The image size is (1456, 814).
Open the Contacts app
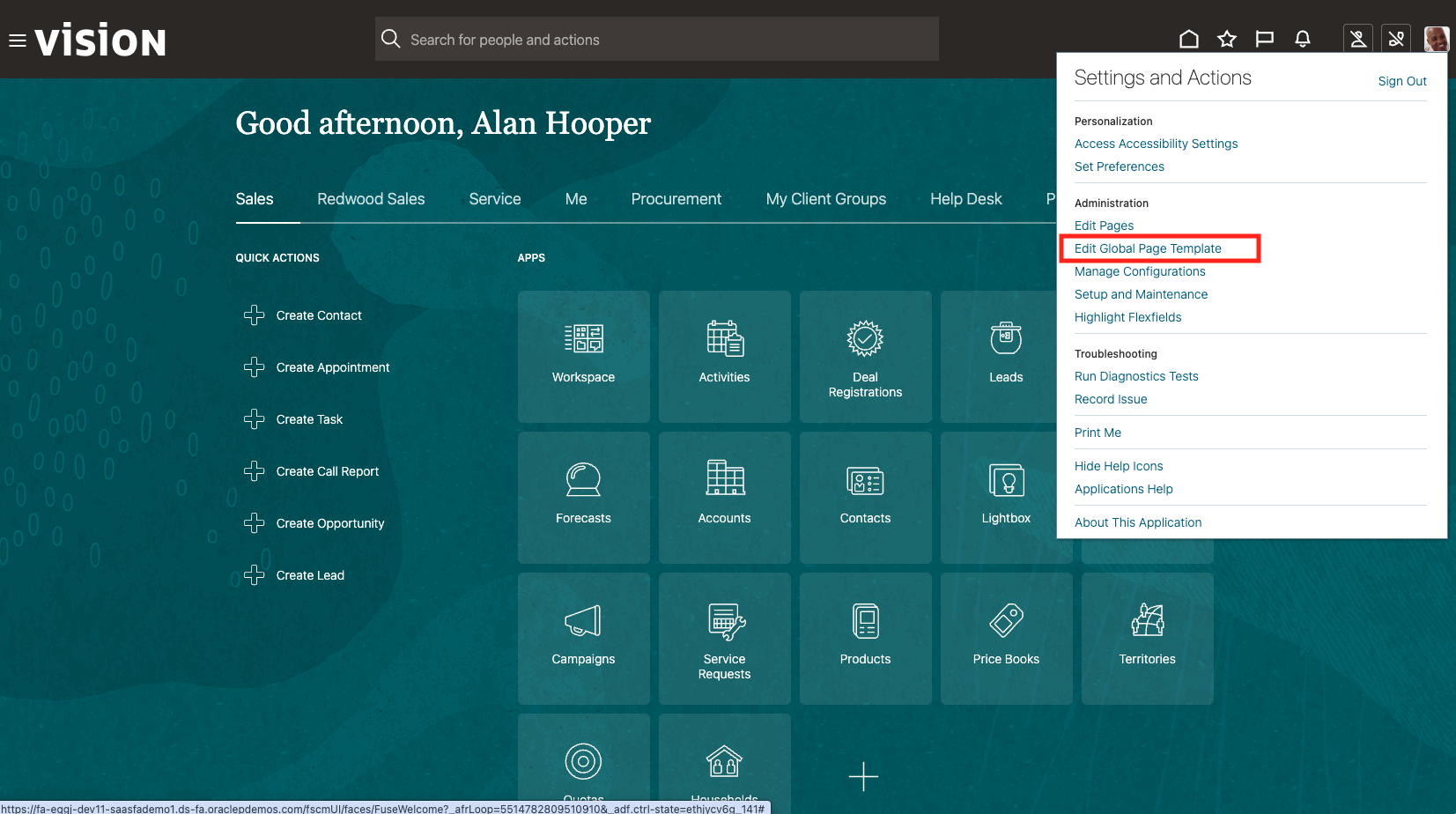click(x=865, y=498)
